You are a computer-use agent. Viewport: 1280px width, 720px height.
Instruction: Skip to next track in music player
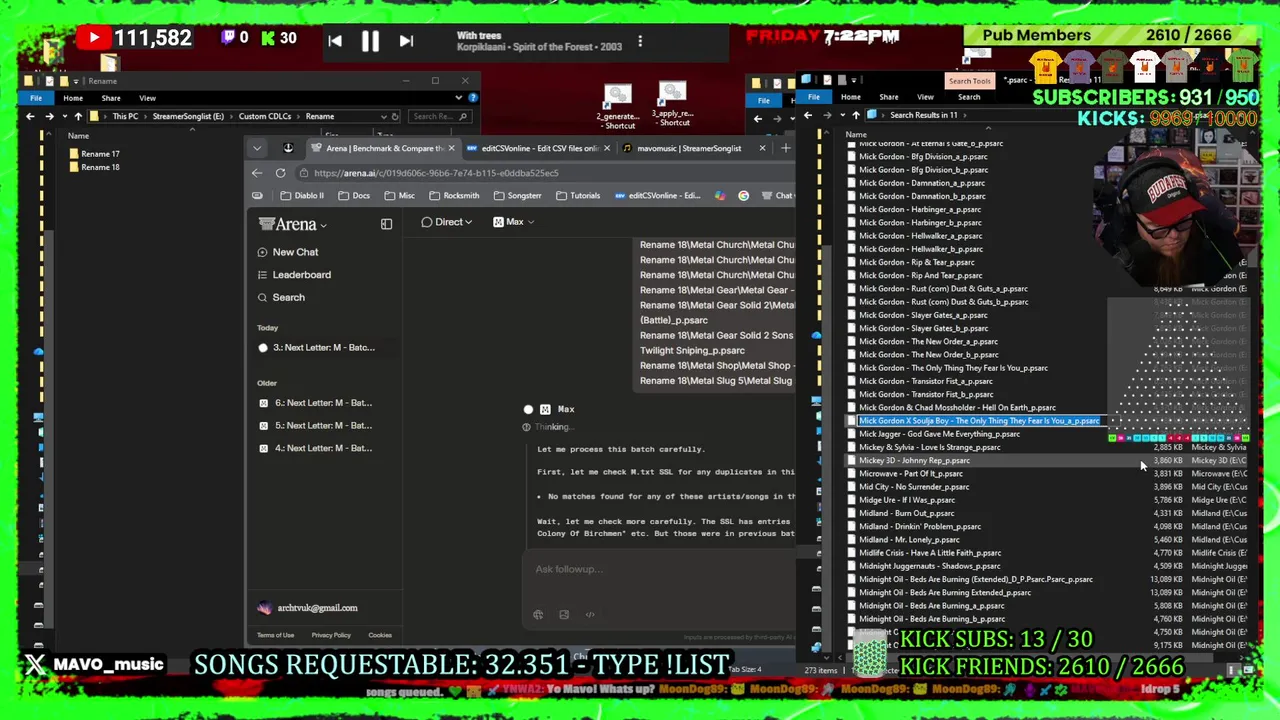pyautogui.click(x=406, y=41)
